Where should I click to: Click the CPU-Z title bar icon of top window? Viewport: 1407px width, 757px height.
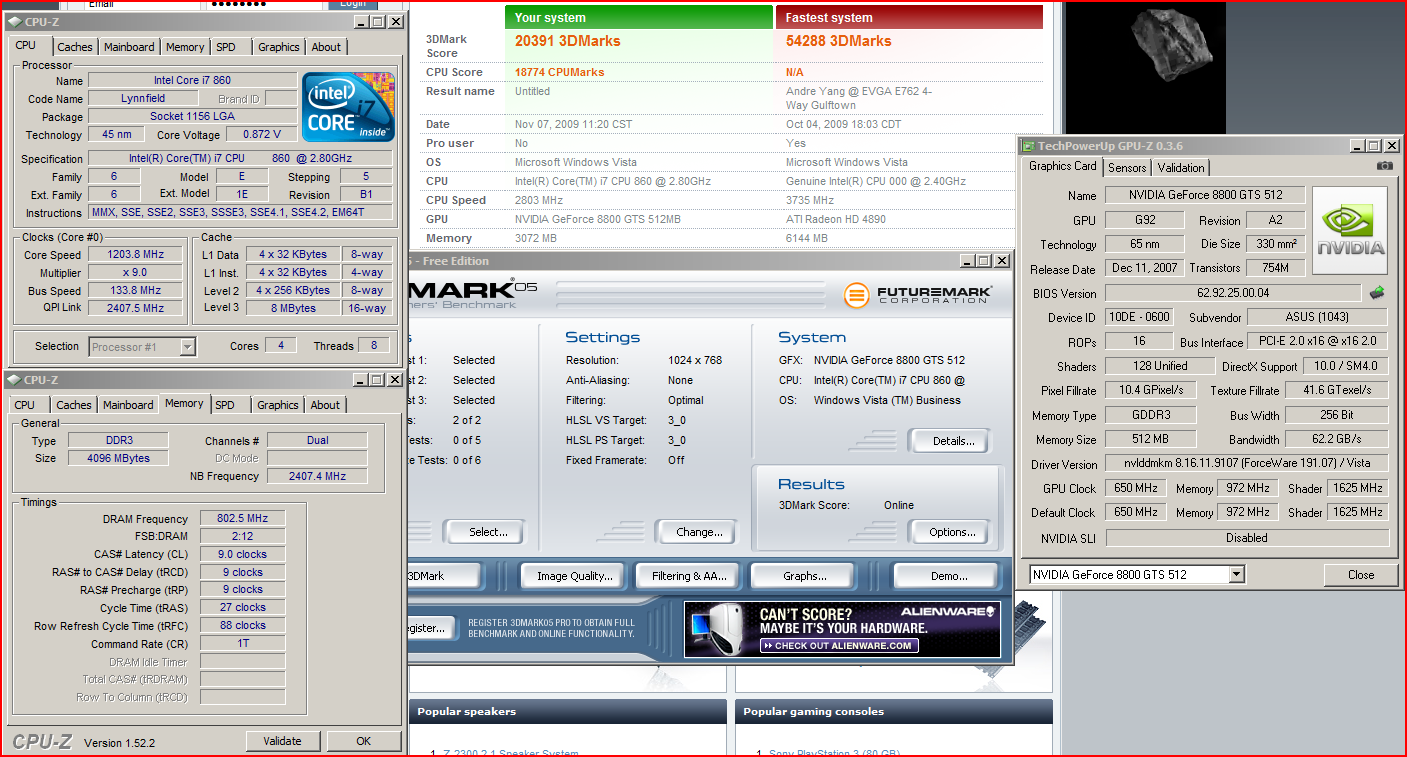(x=15, y=21)
